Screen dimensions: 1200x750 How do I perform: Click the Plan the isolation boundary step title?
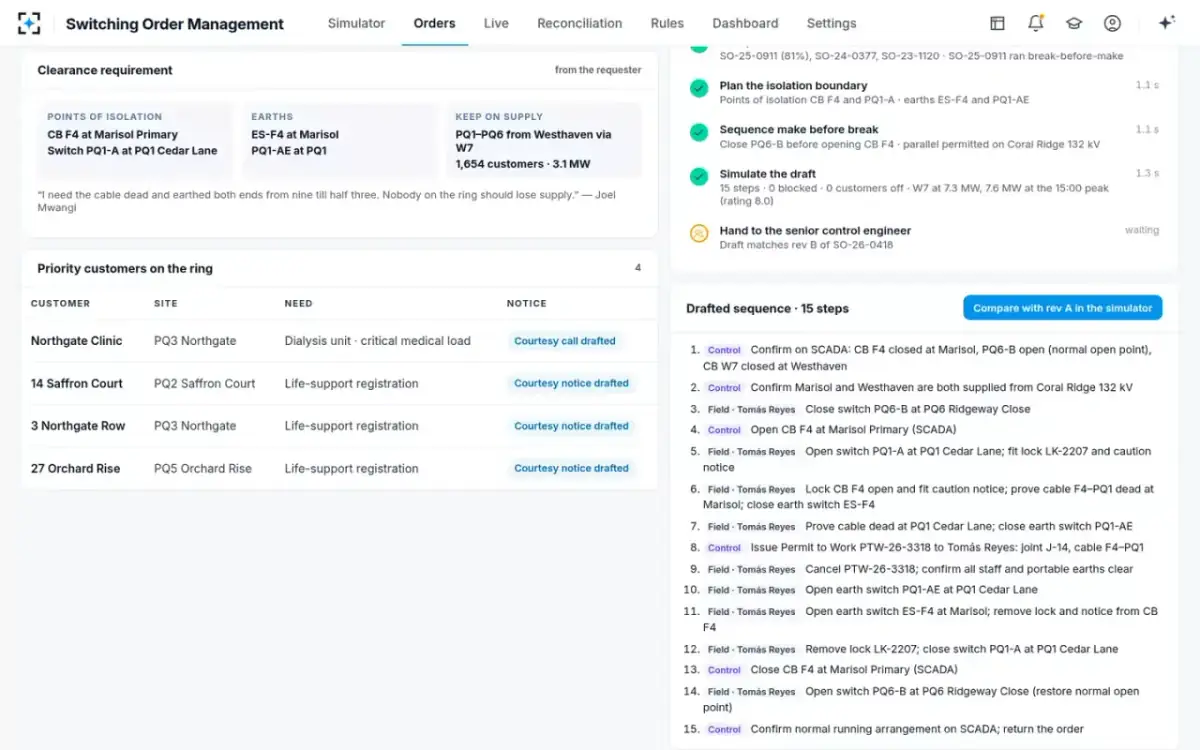(793, 86)
